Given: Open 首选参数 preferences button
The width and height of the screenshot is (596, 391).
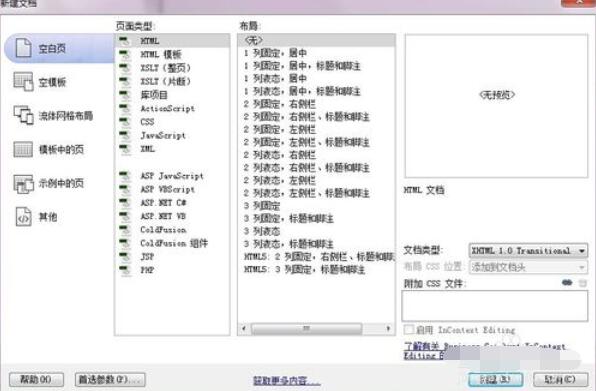Looking at the screenshot, I should click(x=110, y=379).
